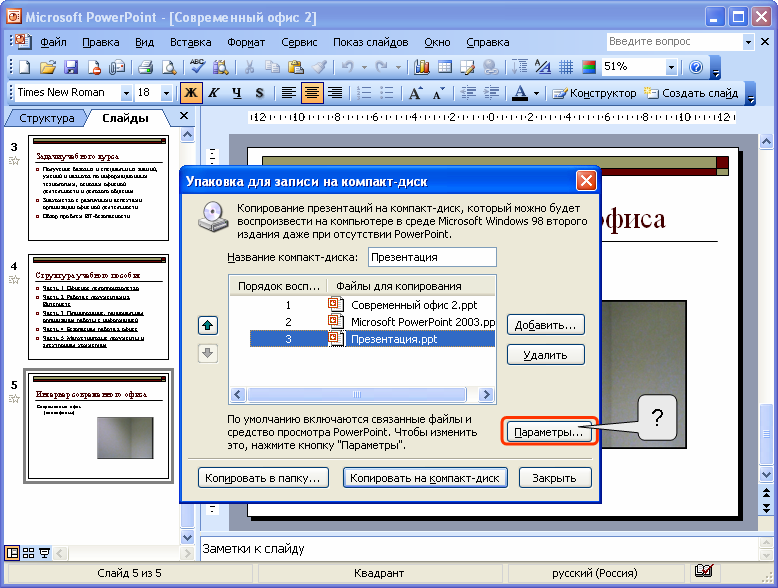Click the Cut scissors icon

pos(250,67)
